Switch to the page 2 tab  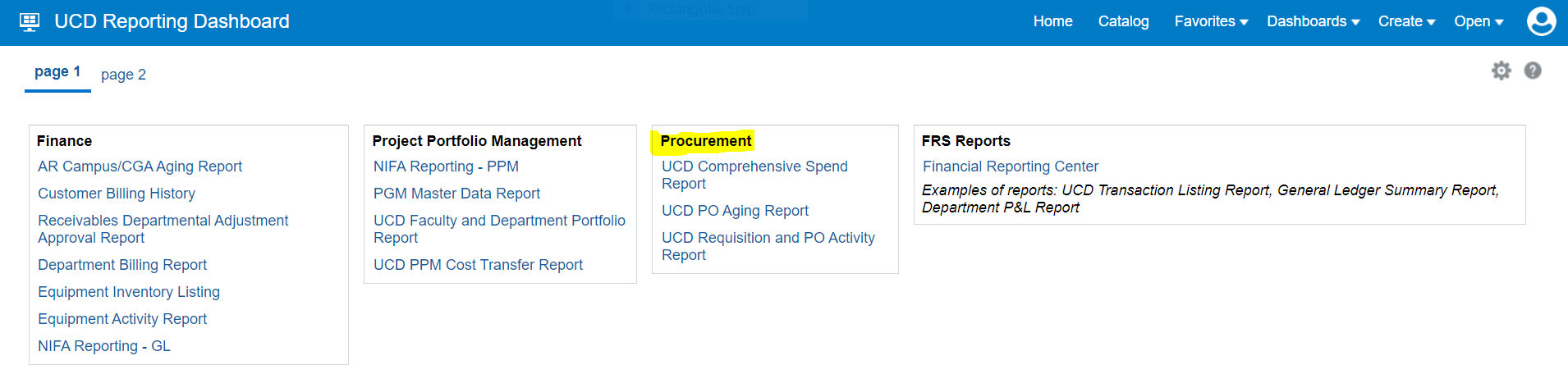[x=123, y=75]
